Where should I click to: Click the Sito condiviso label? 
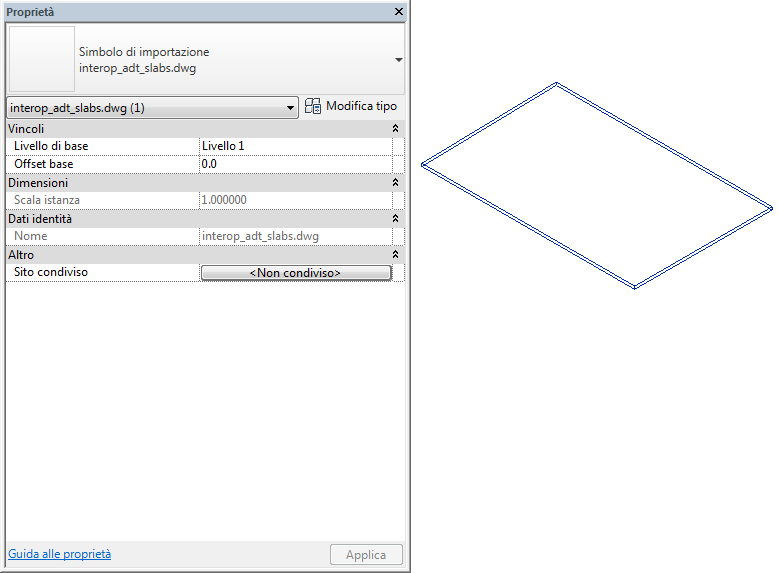click(51, 272)
